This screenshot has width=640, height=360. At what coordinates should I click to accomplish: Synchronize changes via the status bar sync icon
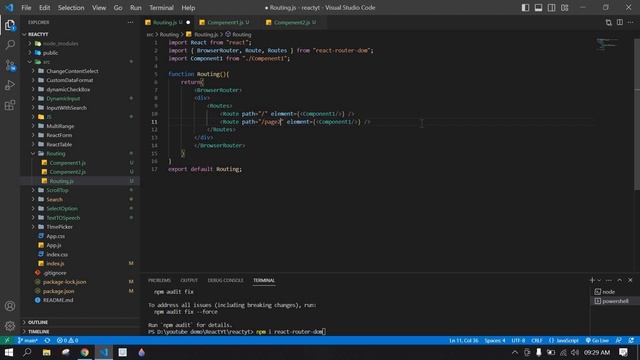47,340
